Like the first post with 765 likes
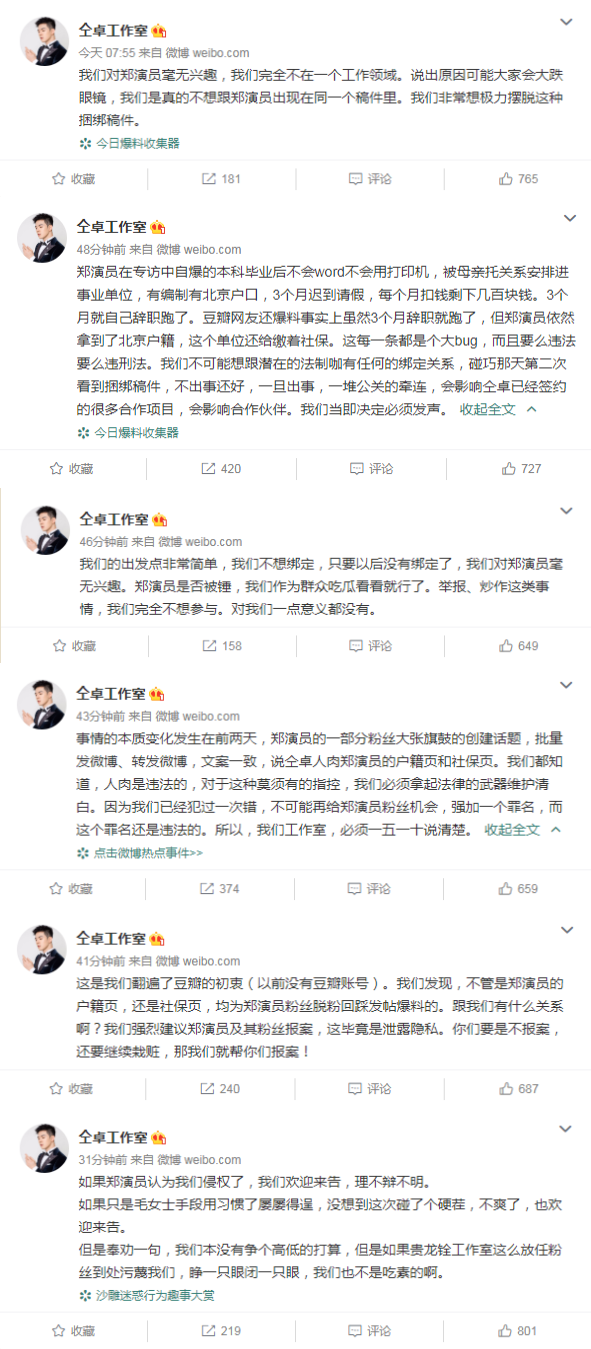 coord(505,179)
